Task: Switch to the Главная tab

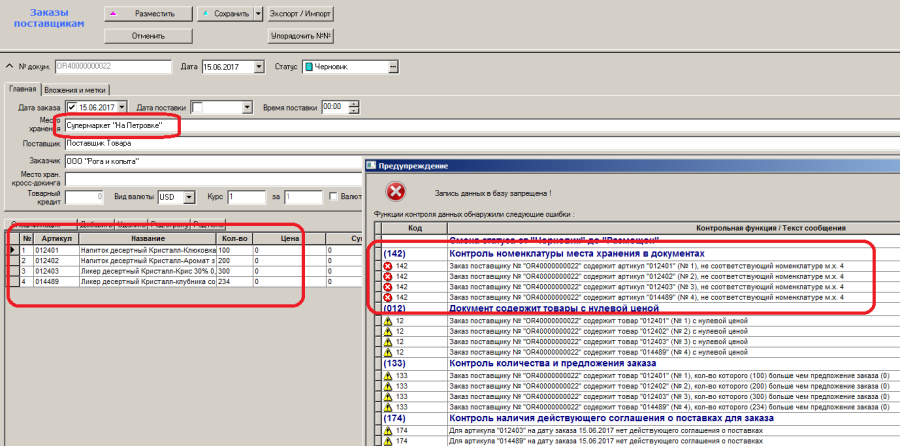Action: coord(22,89)
